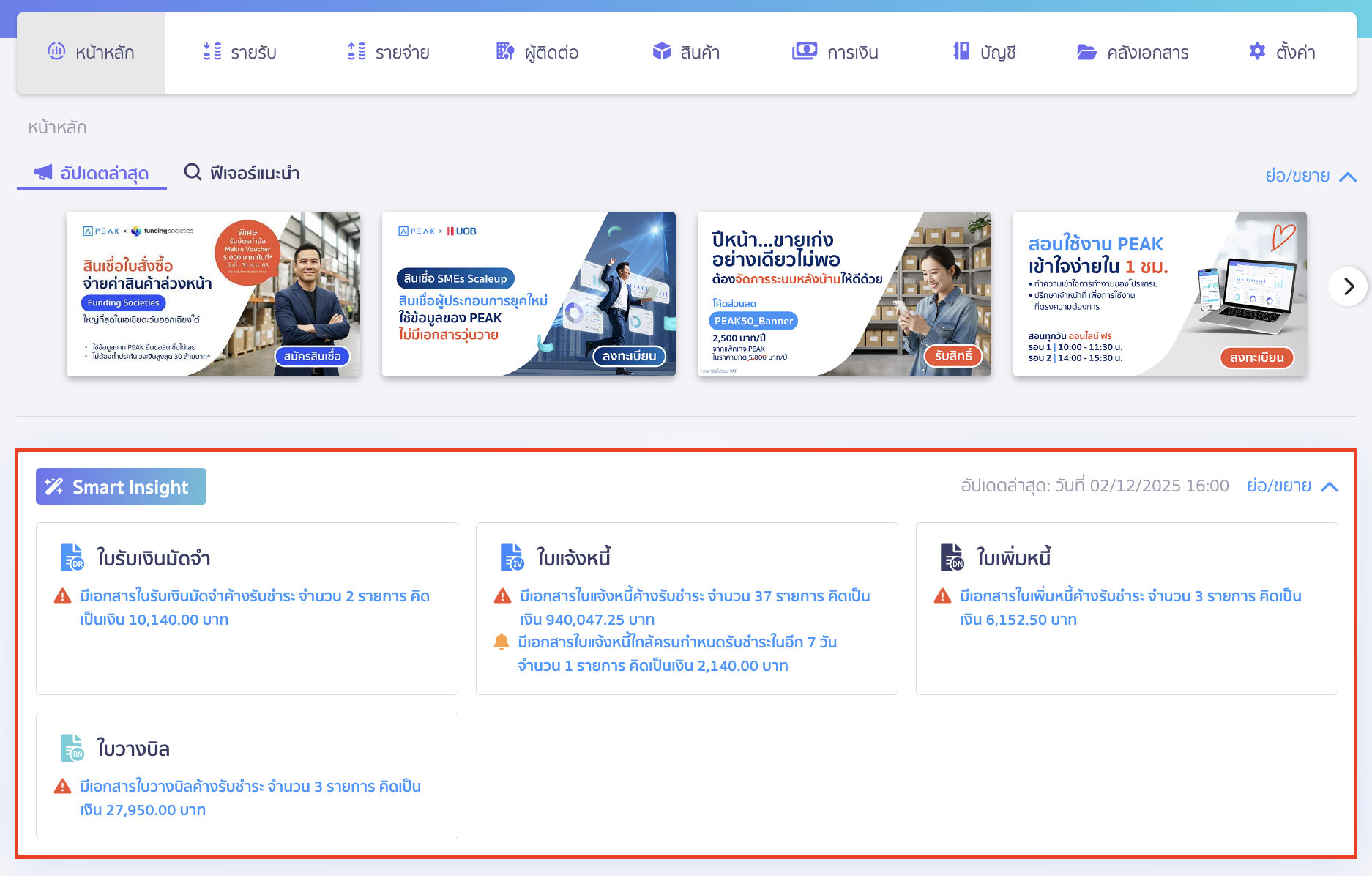Open the รายรับ (income) menu icon
Screen dimensions: 1372x876
(x=212, y=51)
